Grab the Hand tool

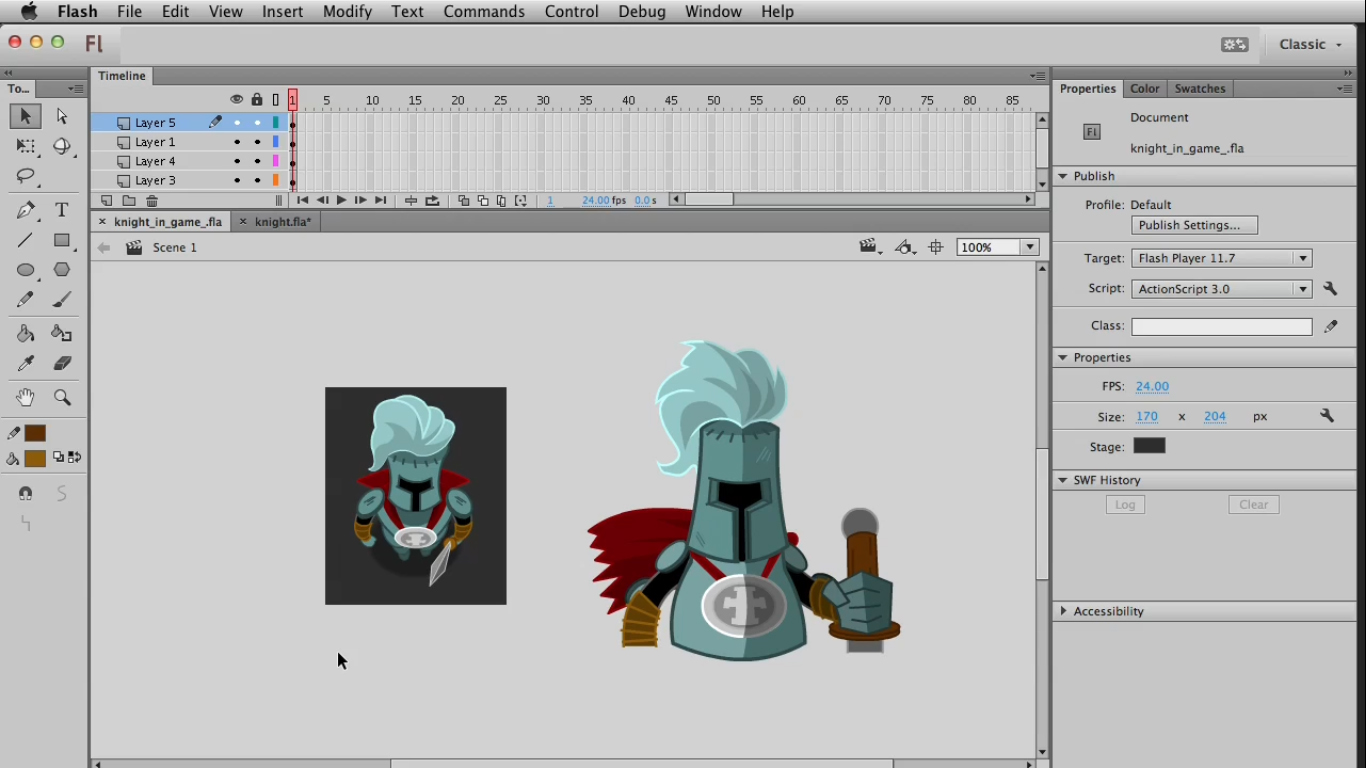(x=25, y=397)
